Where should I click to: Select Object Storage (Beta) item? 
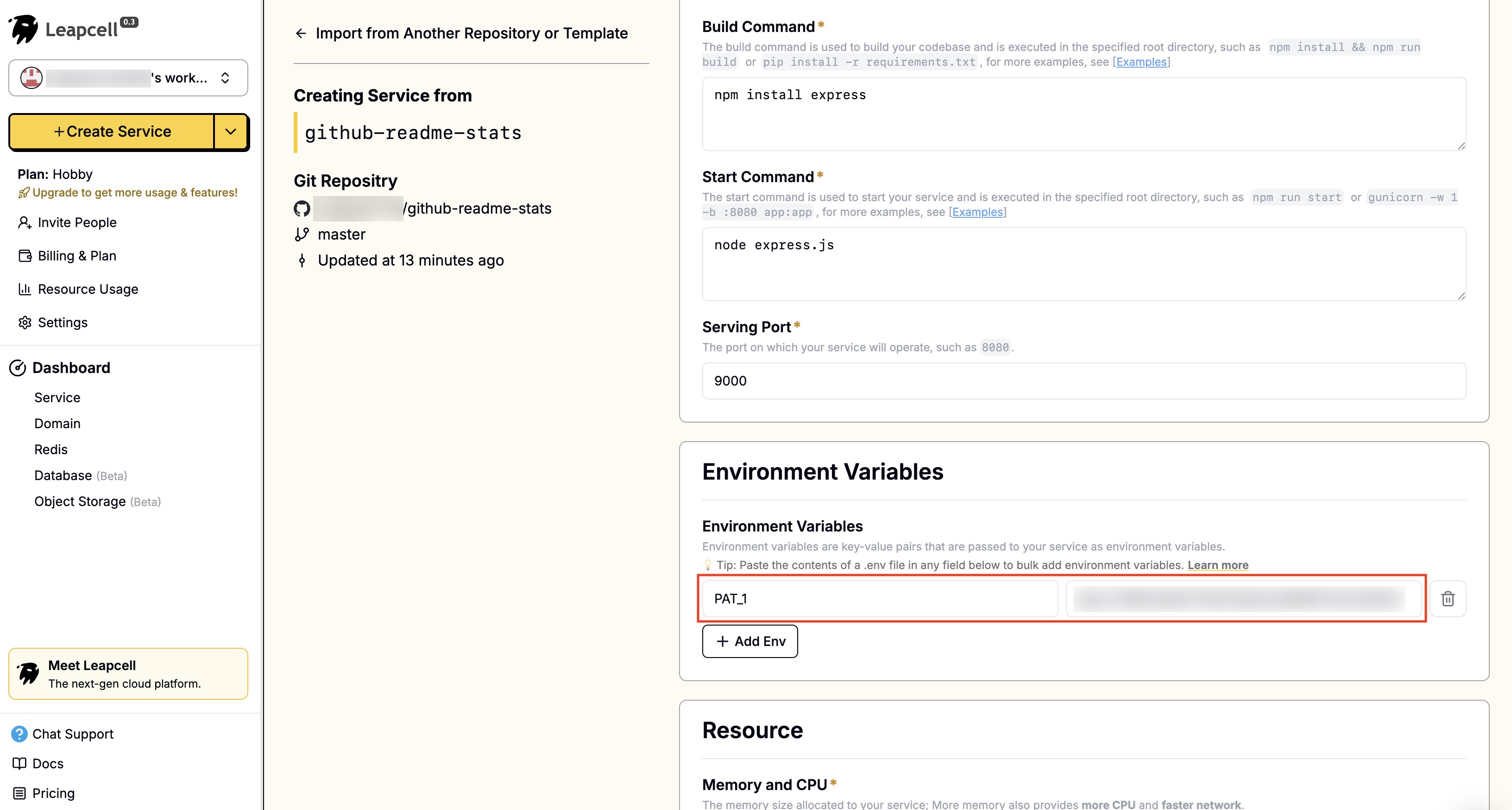click(x=97, y=501)
